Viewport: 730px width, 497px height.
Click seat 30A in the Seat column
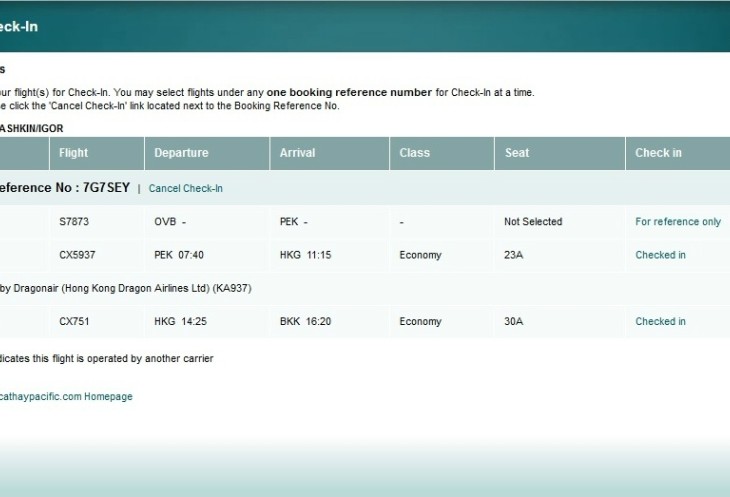514,321
